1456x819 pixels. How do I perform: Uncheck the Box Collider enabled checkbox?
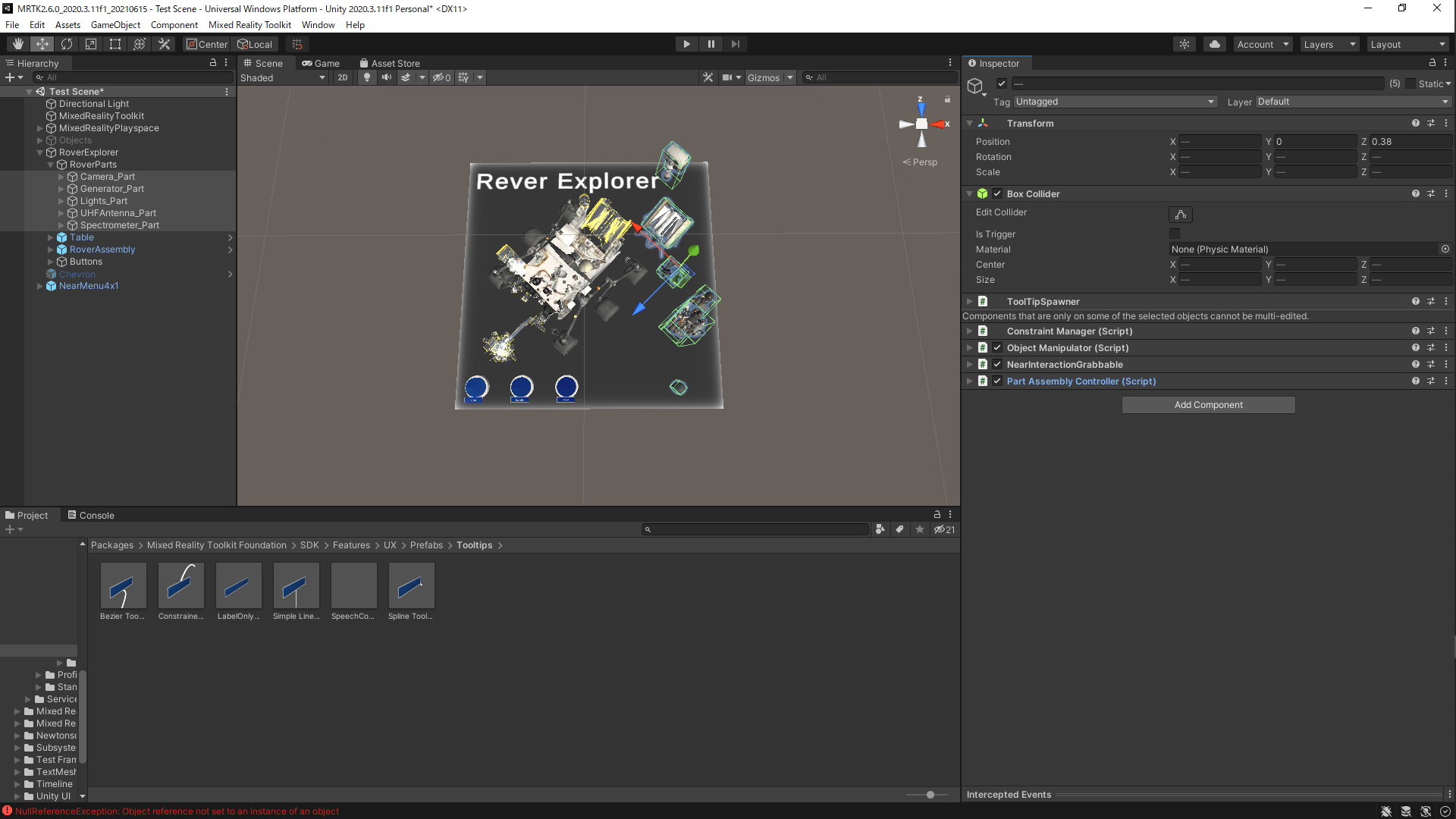(997, 193)
